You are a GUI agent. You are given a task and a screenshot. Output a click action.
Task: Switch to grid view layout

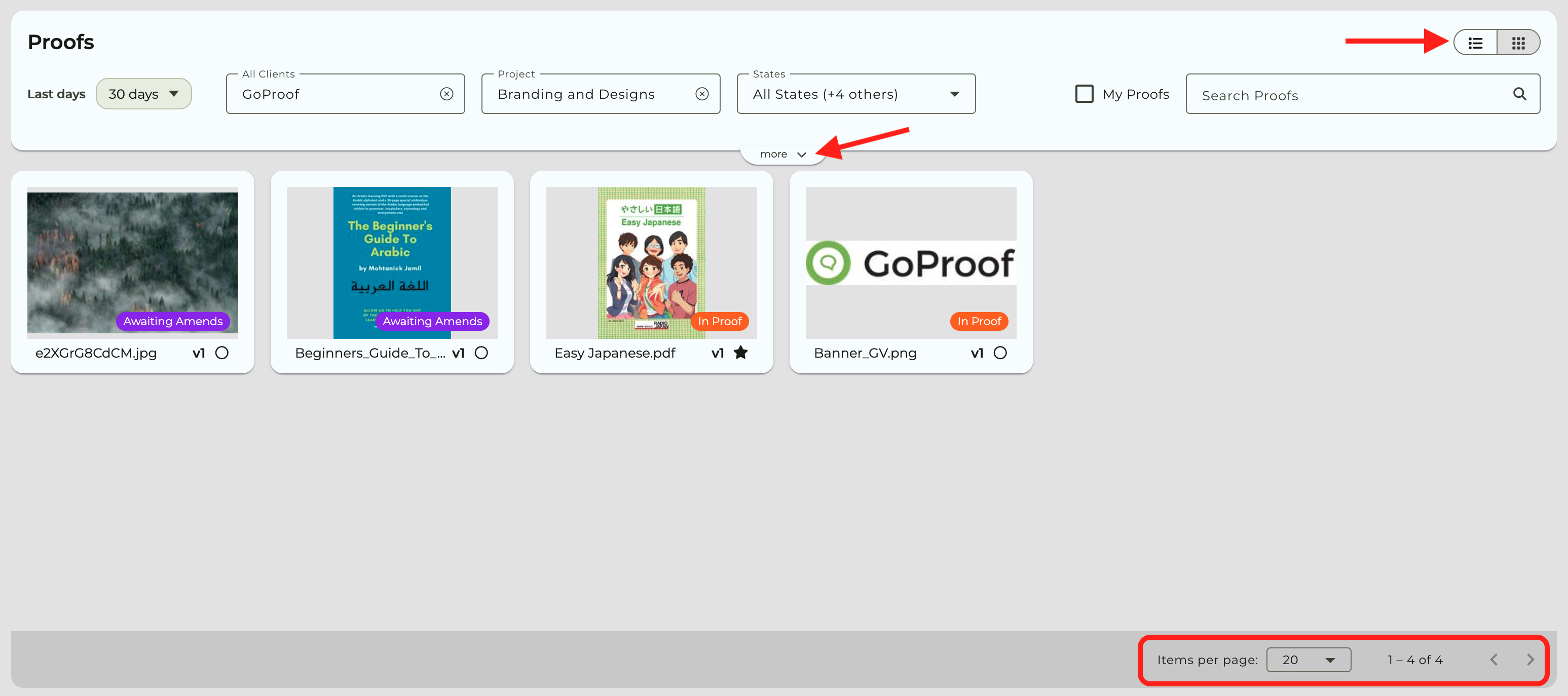(1518, 43)
